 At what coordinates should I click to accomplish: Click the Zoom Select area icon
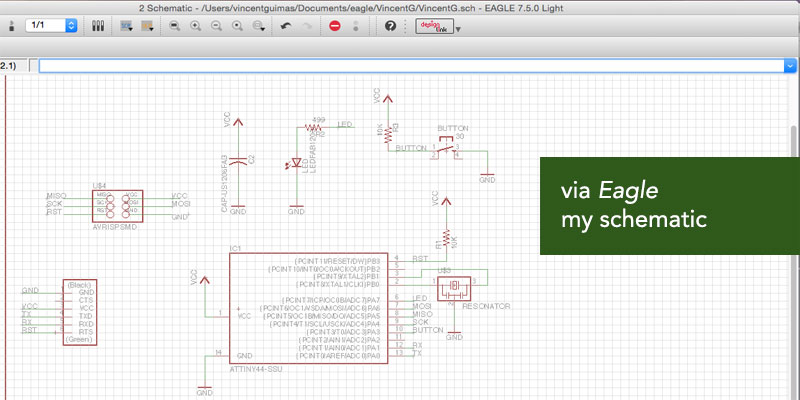coord(259,26)
